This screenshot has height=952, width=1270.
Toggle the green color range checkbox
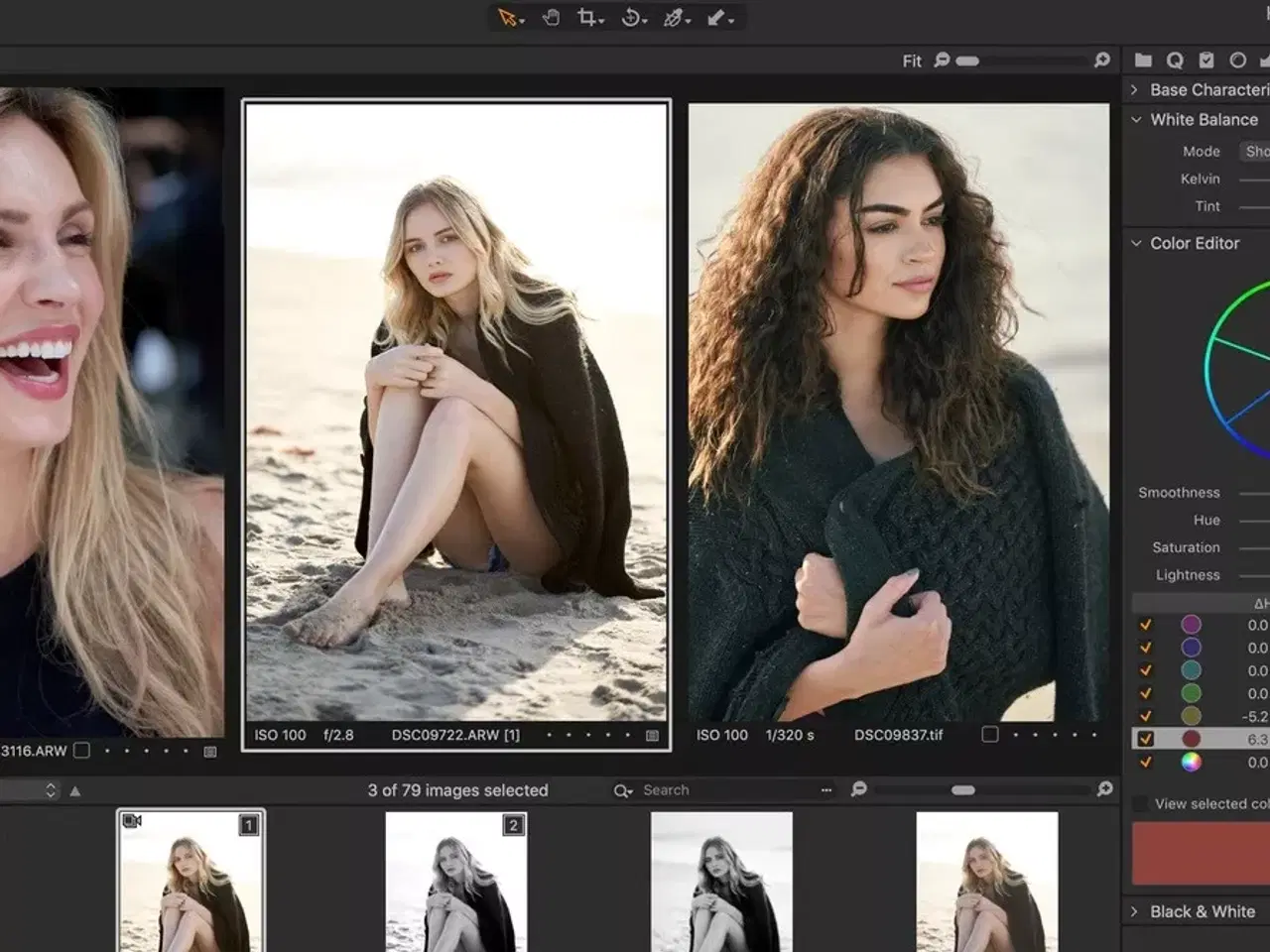pos(1146,693)
